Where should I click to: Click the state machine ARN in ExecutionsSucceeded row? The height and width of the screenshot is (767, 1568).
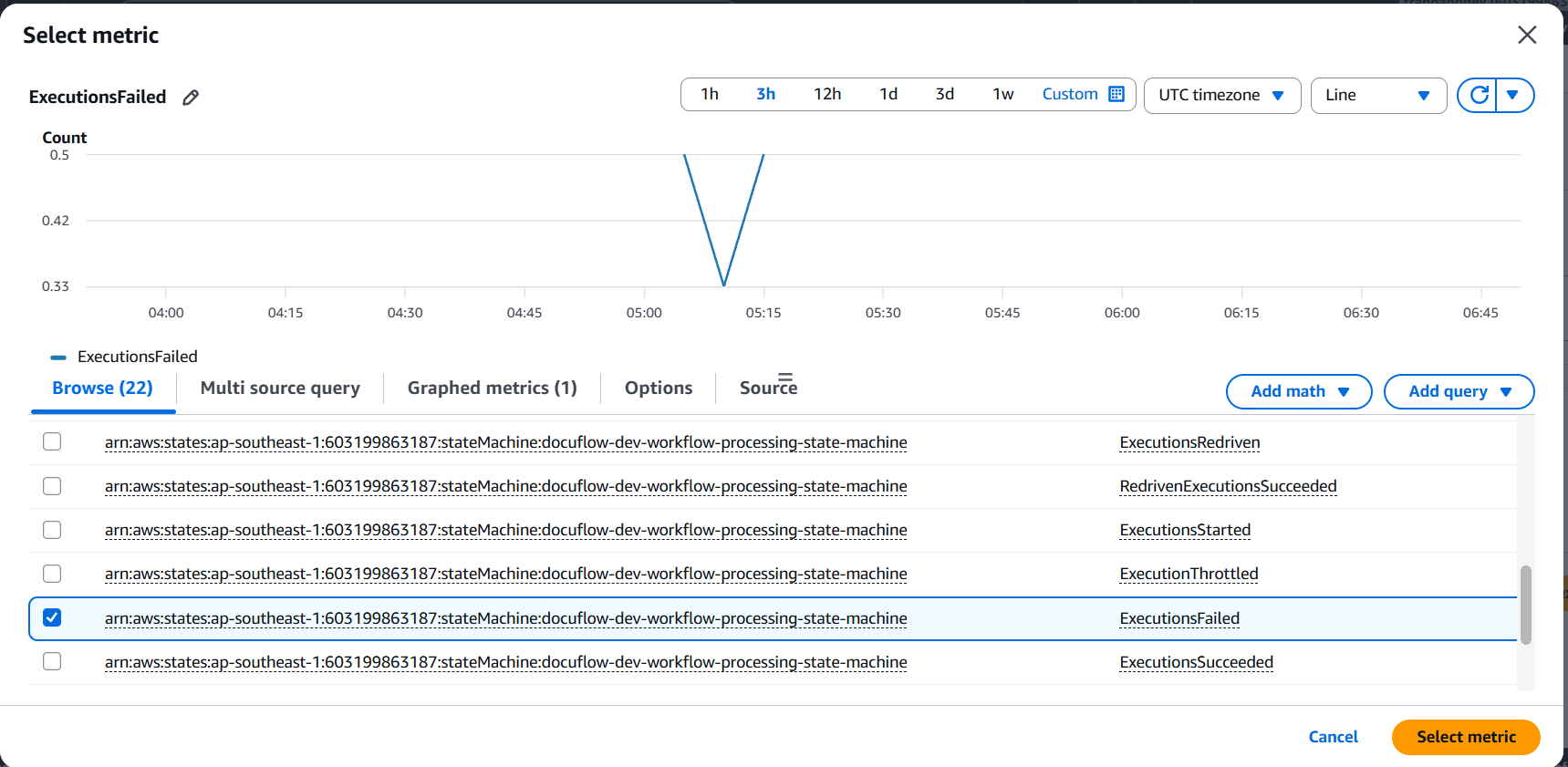coord(505,662)
